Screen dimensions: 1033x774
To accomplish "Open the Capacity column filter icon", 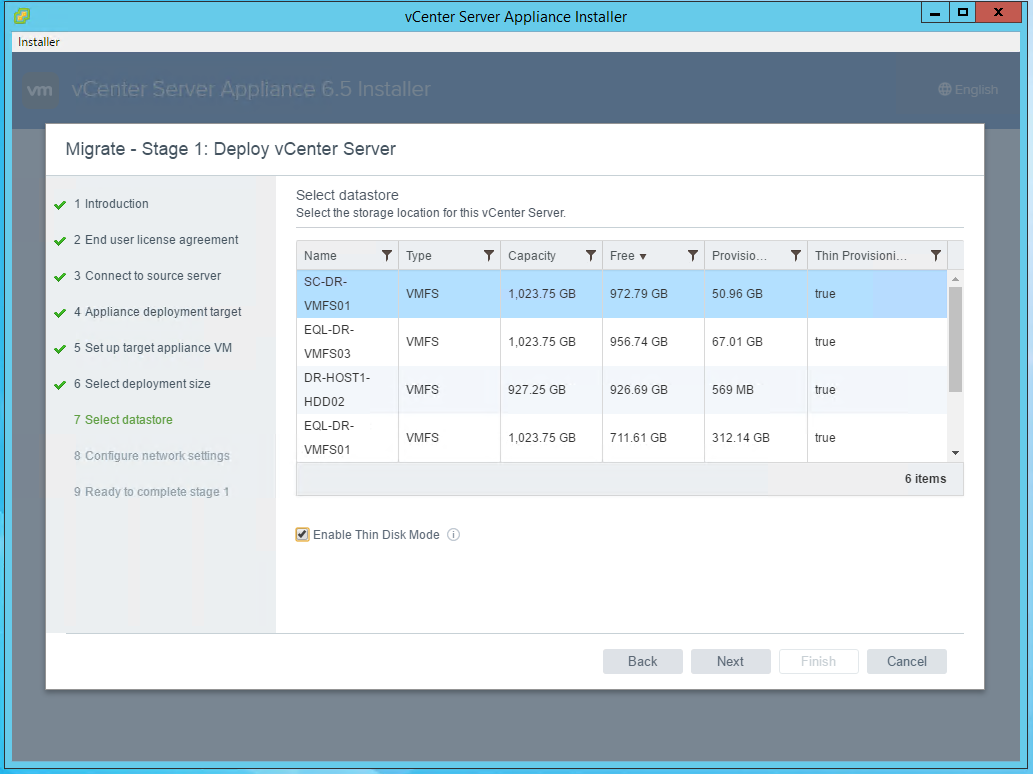I will [x=591, y=256].
